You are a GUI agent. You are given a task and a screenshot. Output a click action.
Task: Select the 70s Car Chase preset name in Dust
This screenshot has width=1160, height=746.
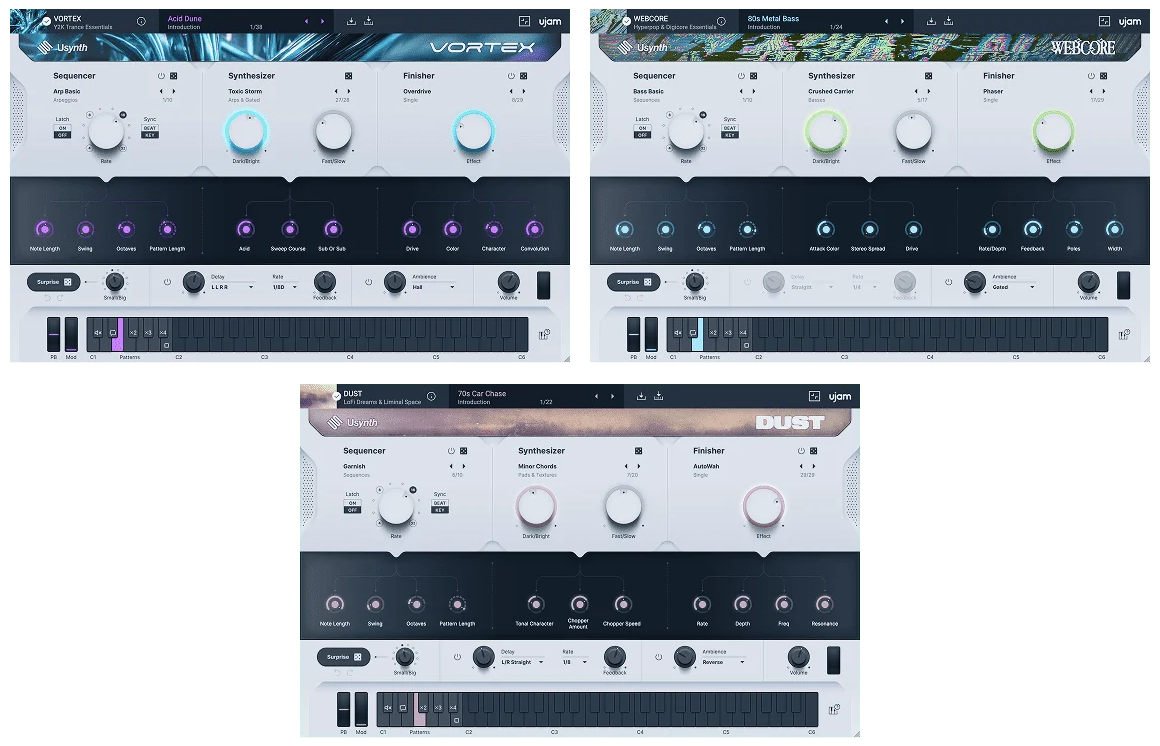[482, 394]
